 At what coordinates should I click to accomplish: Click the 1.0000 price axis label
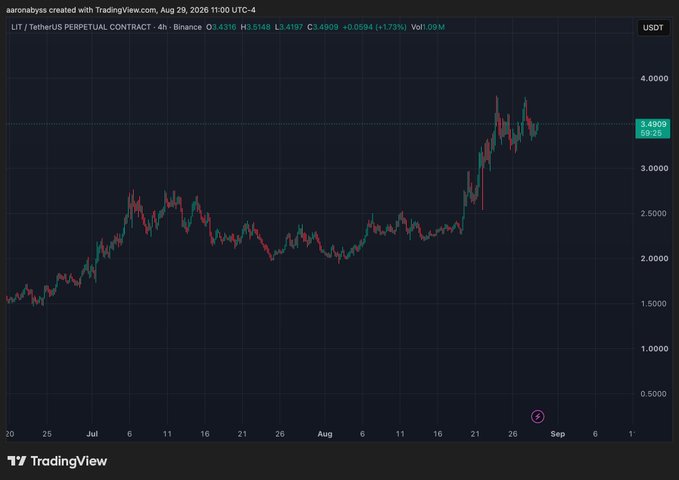coord(654,349)
